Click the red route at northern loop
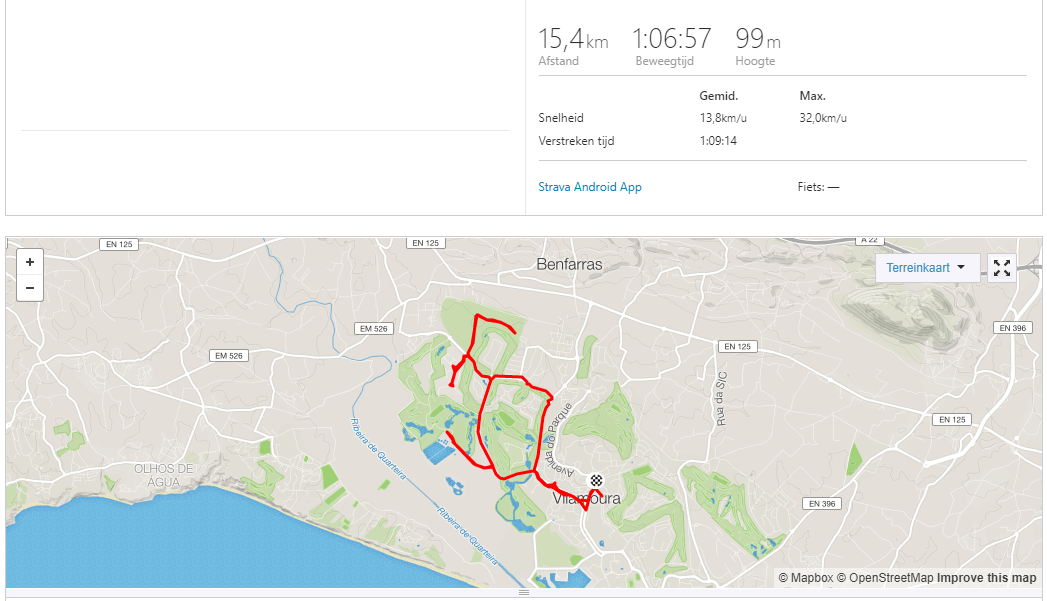1047x601 pixels. 494,321
